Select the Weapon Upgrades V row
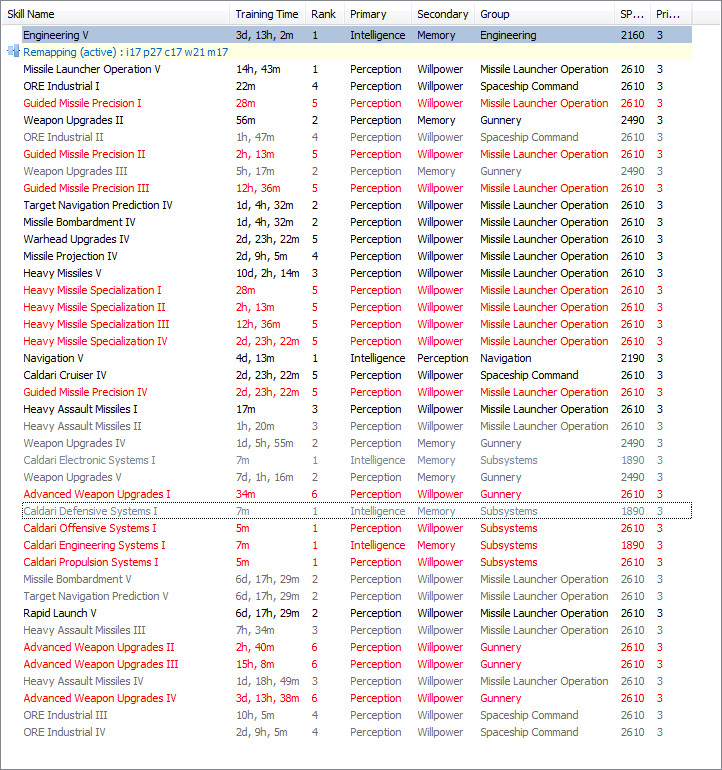This screenshot has height=770, width=722. tap(357, 477)
